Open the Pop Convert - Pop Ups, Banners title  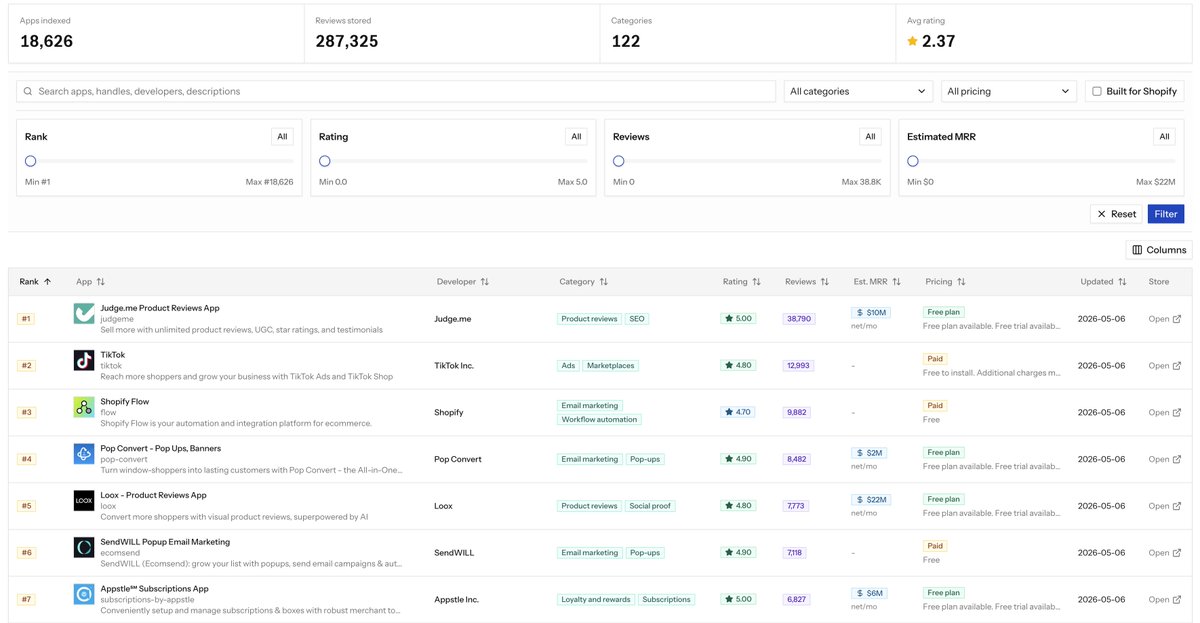tap(161, 448)
